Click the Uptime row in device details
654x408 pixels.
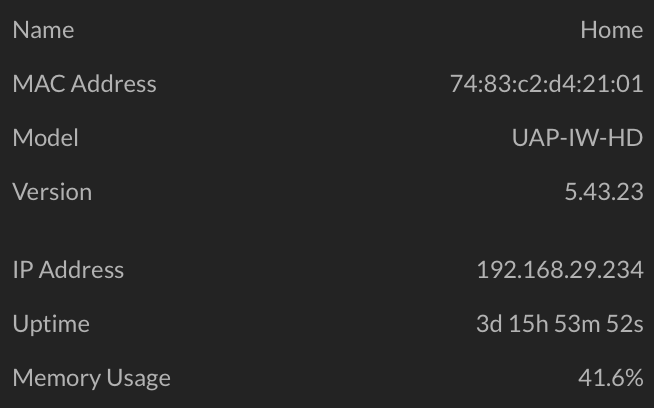[x=327, y=324]
